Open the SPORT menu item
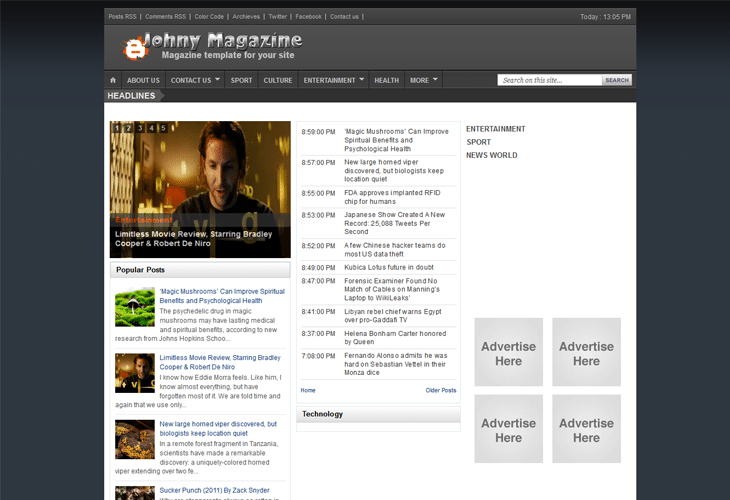Screen dimensions: 730x500 coord(241,80)
